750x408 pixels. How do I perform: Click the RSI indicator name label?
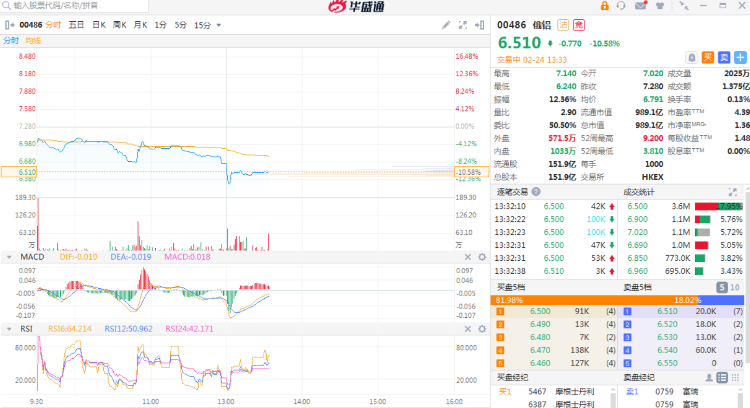click(x=26, y=329)
